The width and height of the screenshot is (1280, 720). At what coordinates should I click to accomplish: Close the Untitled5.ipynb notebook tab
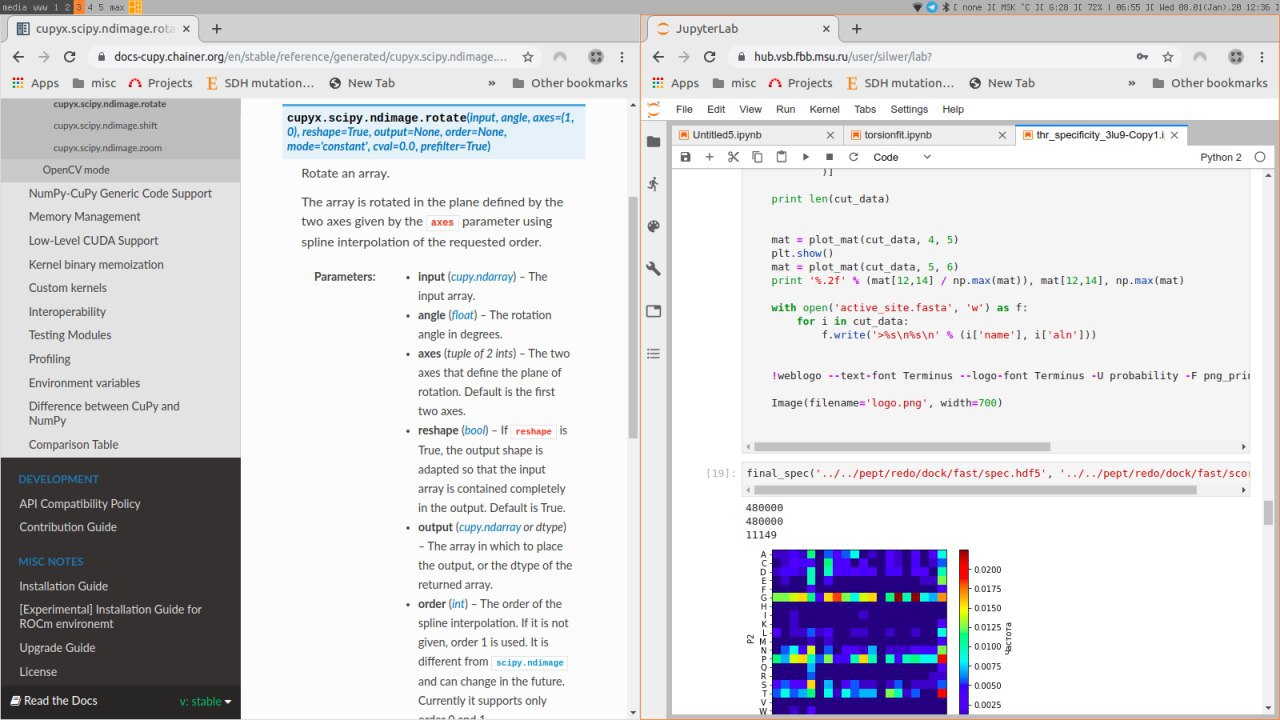coord(829,134)
